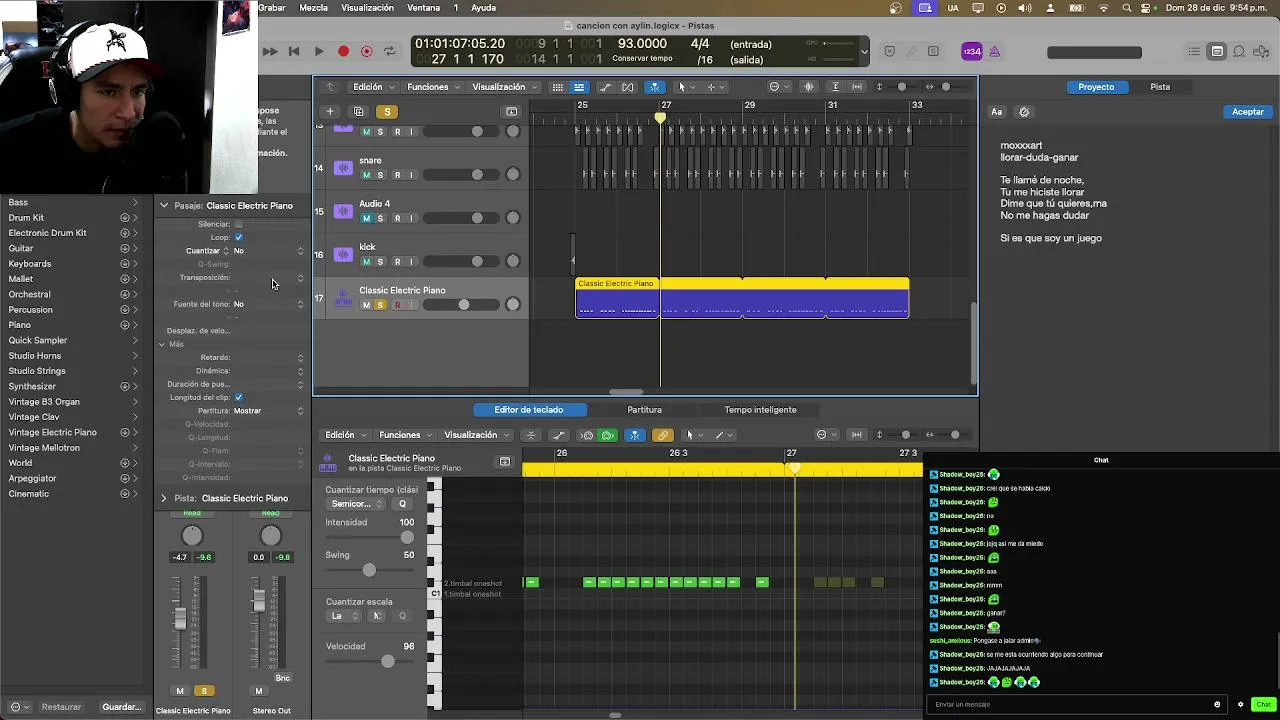Collapse the Pasaje region inspector
Screen dimensions: 1280x720
[x=164, y=206]
